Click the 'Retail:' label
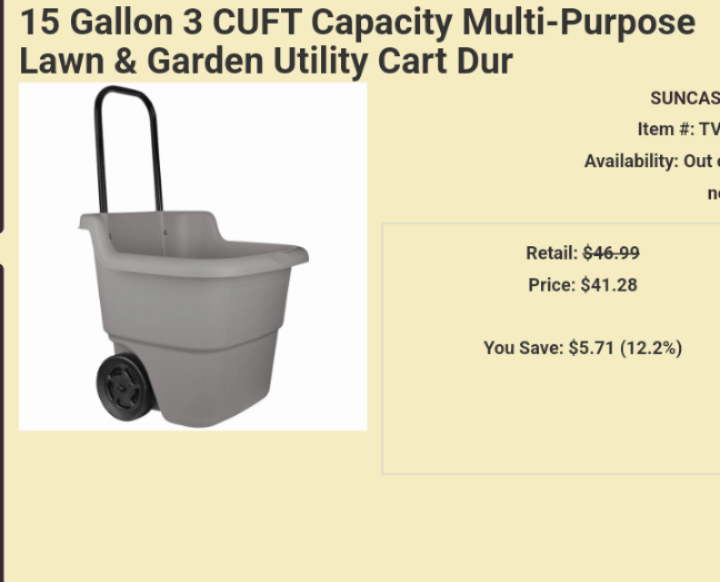Screen dimensions: 720x582 coord(552,253)
